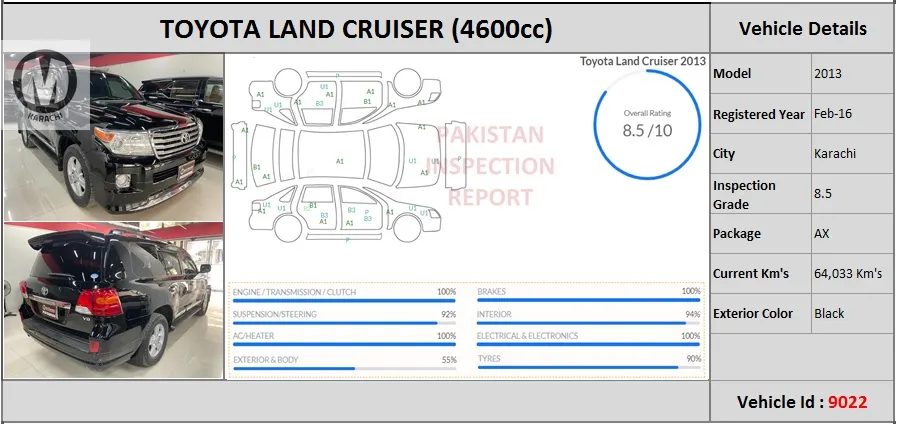897x425 pixels.
Task: Click the 'Karachi' value in the City row
Action: click(835, 154)
